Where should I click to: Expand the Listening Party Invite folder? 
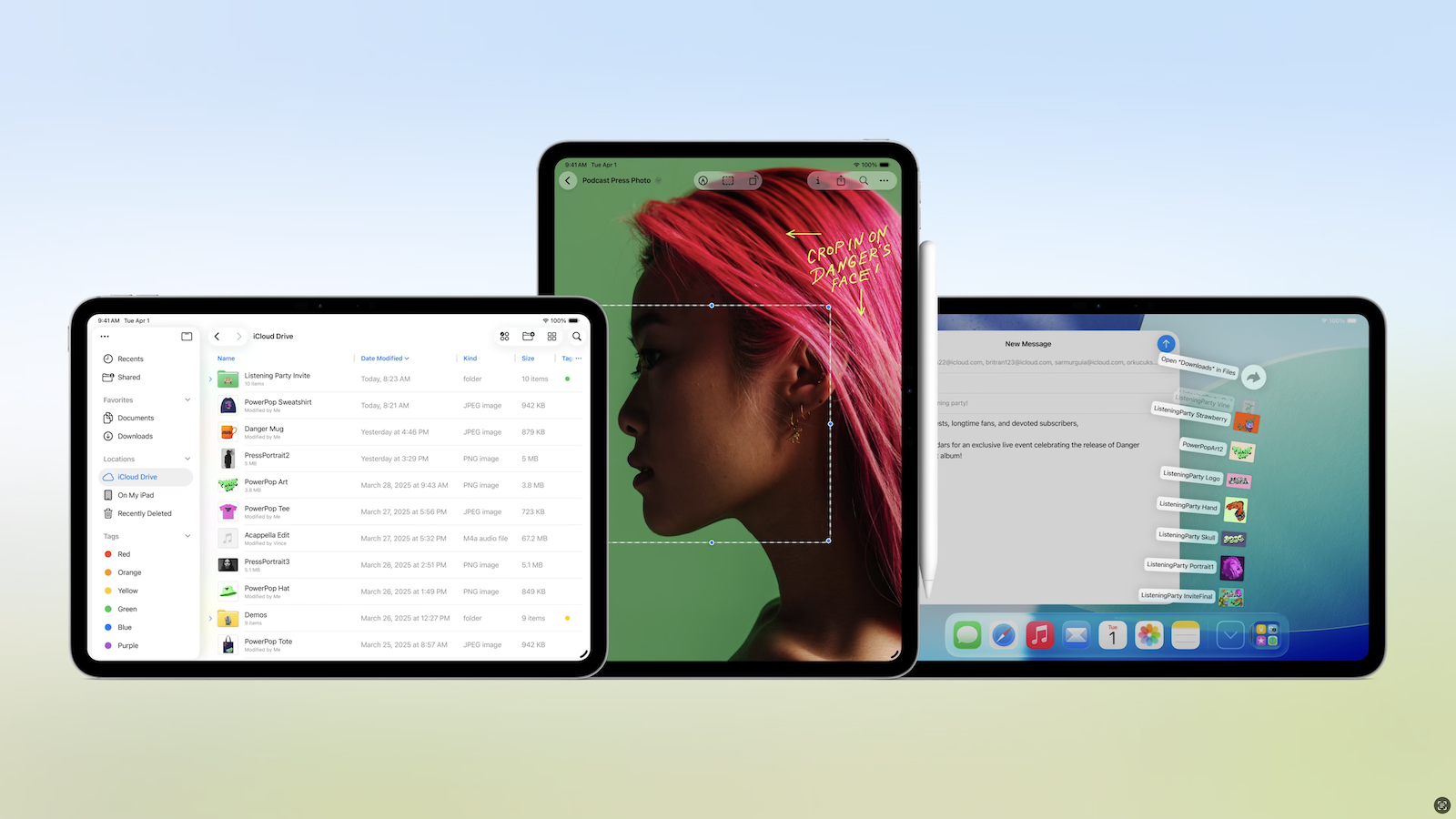(211, 379)
